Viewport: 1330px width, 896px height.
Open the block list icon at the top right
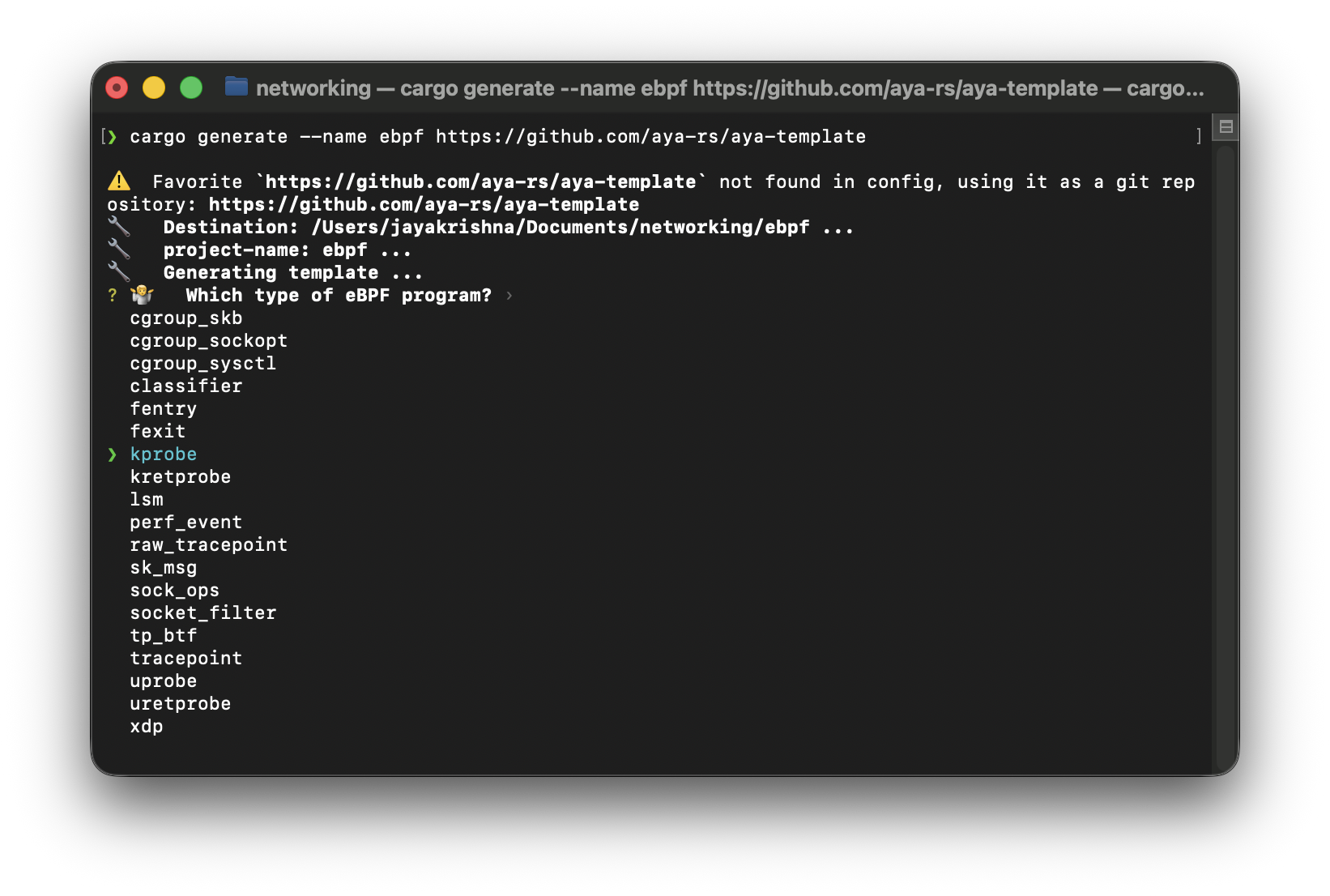point(1226,127)
